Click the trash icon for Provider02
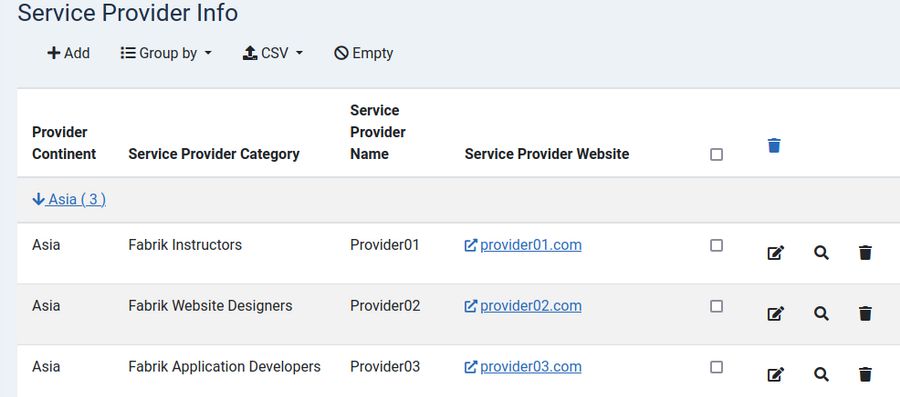This screenshot has height=397, width=900. [865, 313]
